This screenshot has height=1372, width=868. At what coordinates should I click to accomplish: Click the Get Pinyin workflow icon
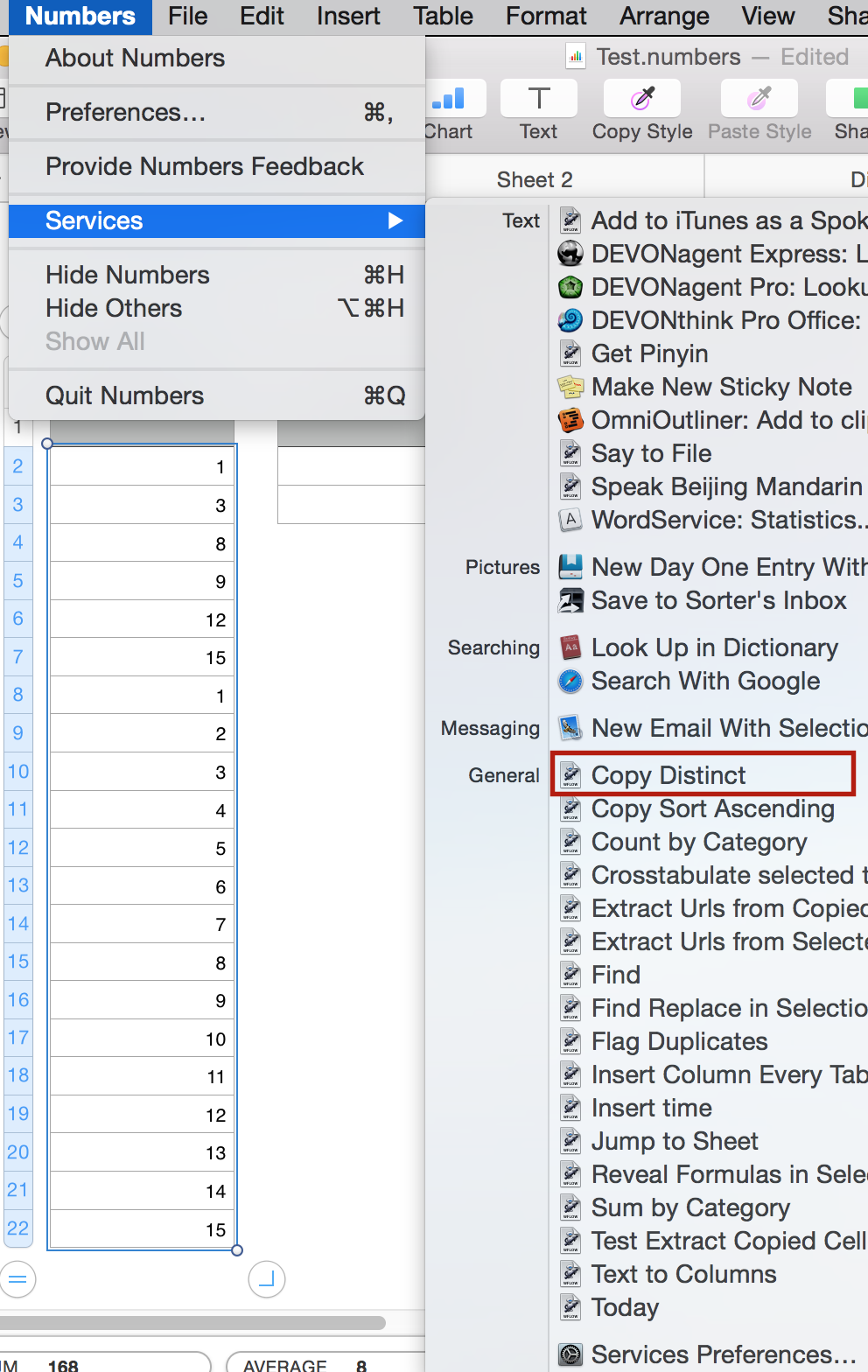click(570, 353)
